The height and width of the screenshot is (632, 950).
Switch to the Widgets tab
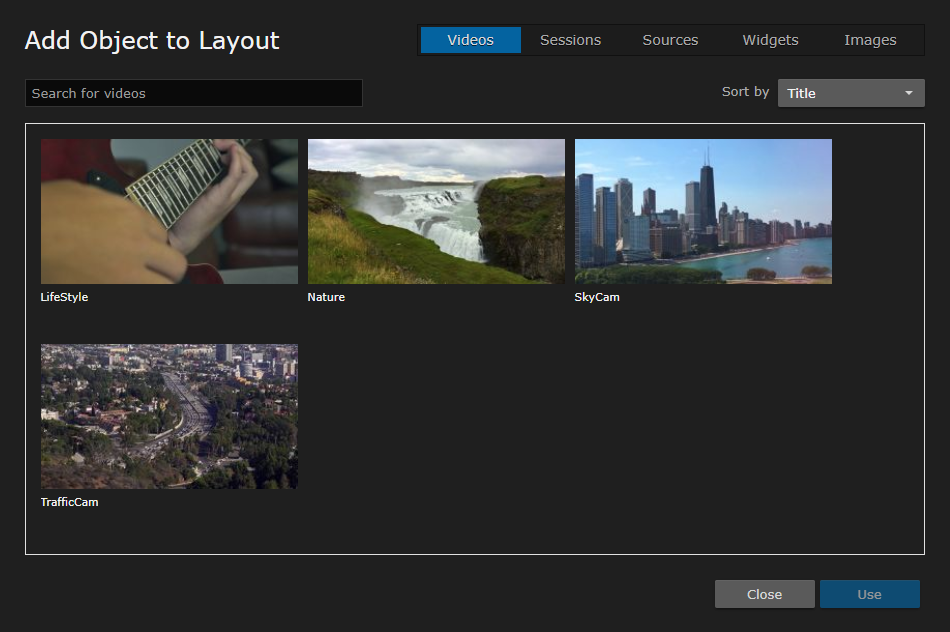pyautogui.click(x=770, y=40)
